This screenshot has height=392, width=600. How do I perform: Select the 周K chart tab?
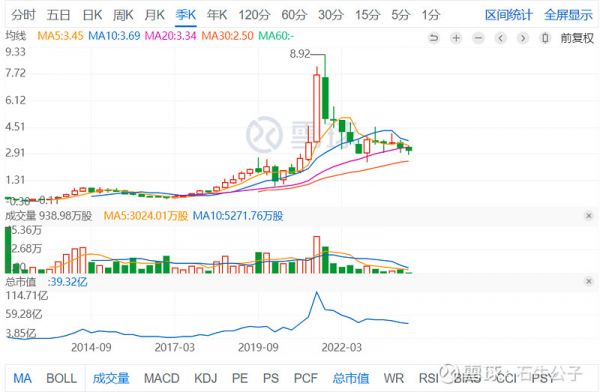click(x=123, y=15)
